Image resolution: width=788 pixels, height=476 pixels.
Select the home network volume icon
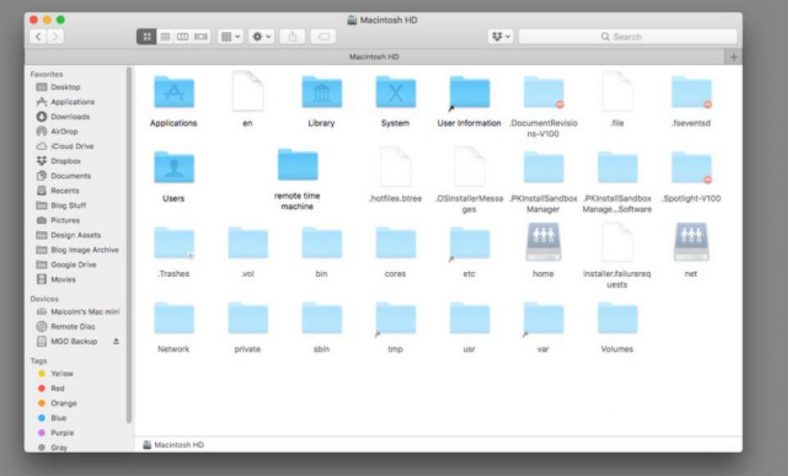(543, 242)
